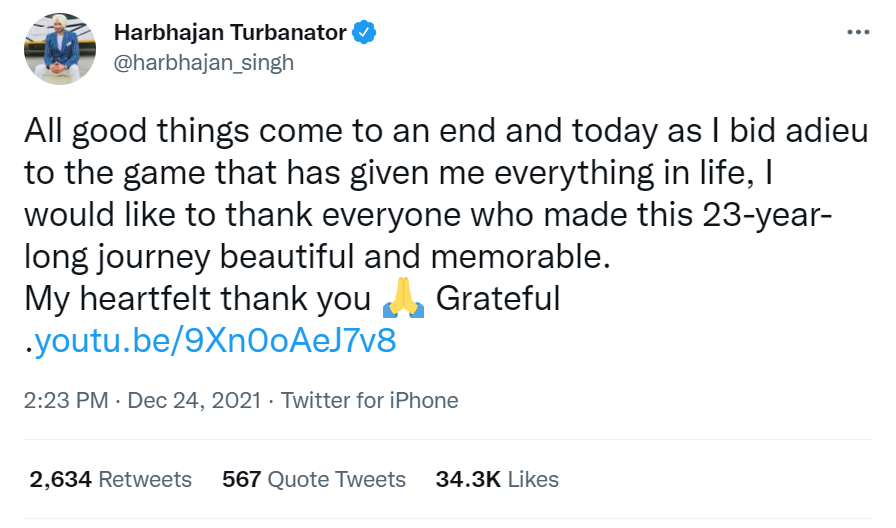Click the 2:23 PM timestamp
The width and height of the screenshot is (896, 528).
[x=65, y=401]
